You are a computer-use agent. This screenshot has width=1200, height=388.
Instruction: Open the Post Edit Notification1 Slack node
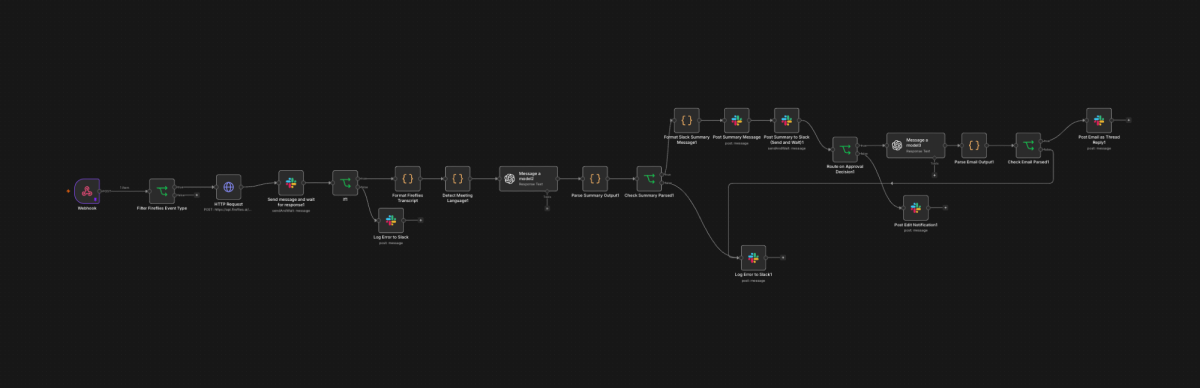[x=915, y=208]
